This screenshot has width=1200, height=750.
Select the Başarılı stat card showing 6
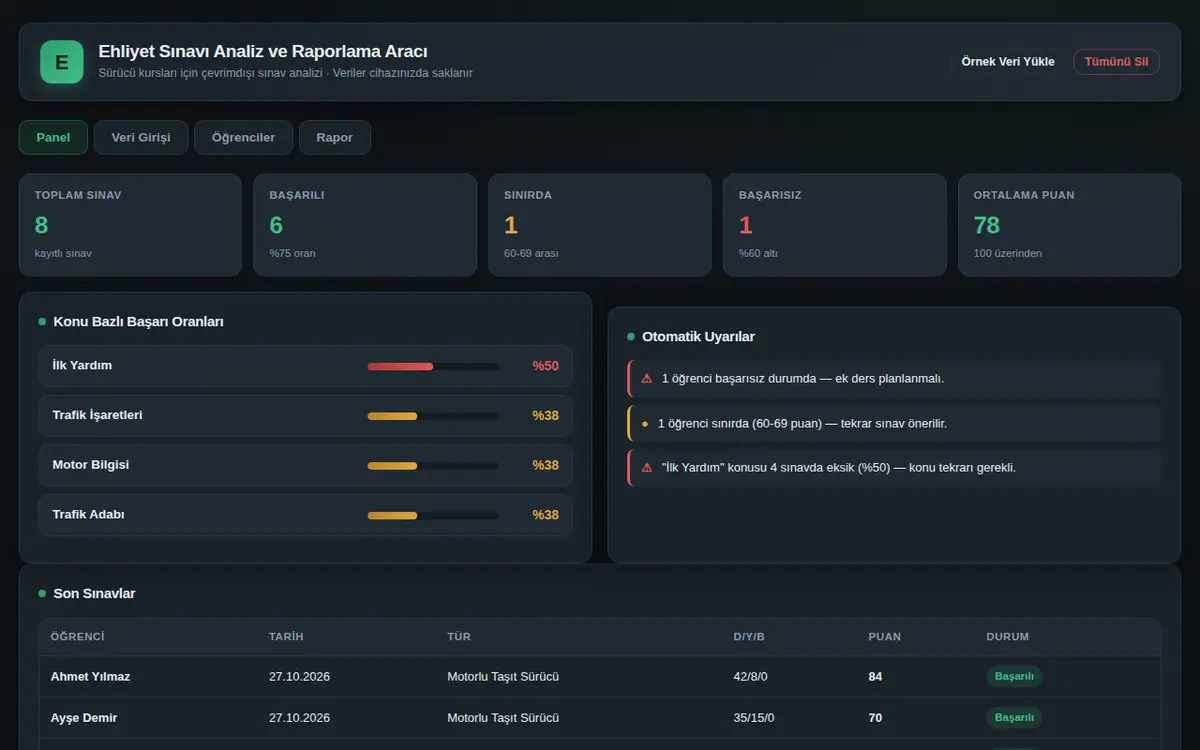tap(365, 225)
